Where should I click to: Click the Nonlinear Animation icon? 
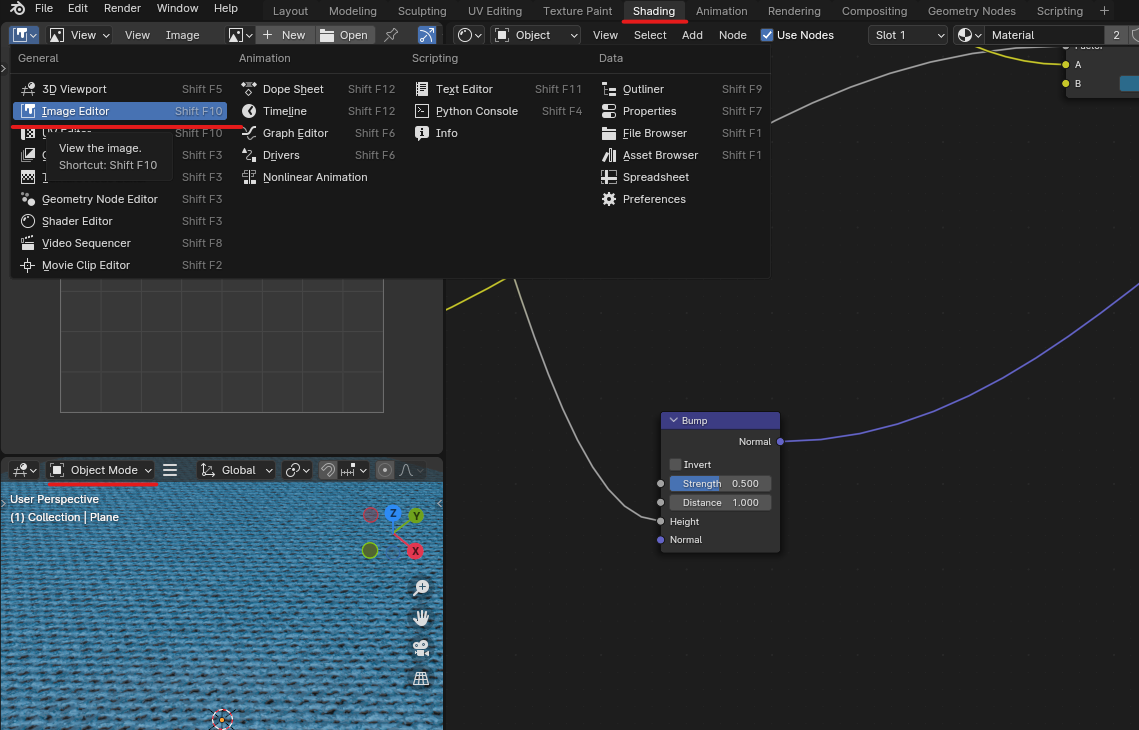tap(248, 177)
